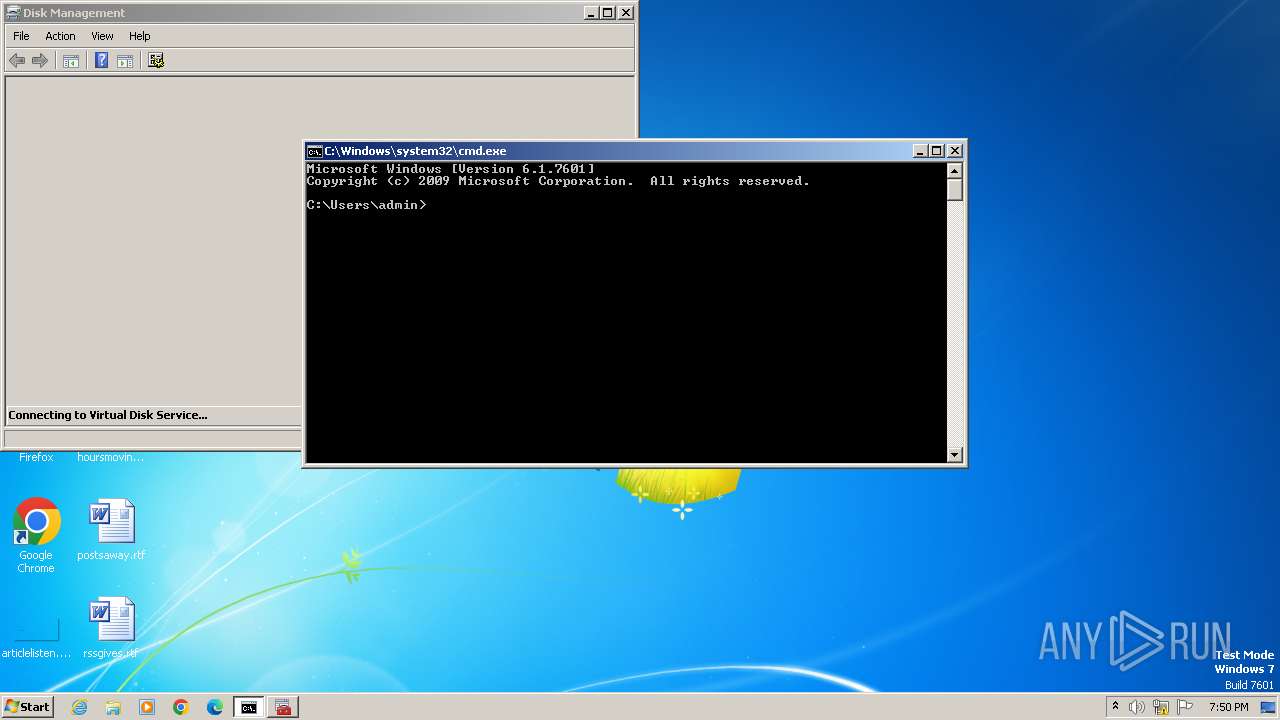Minimize the Disk Management window

point(591,13)
